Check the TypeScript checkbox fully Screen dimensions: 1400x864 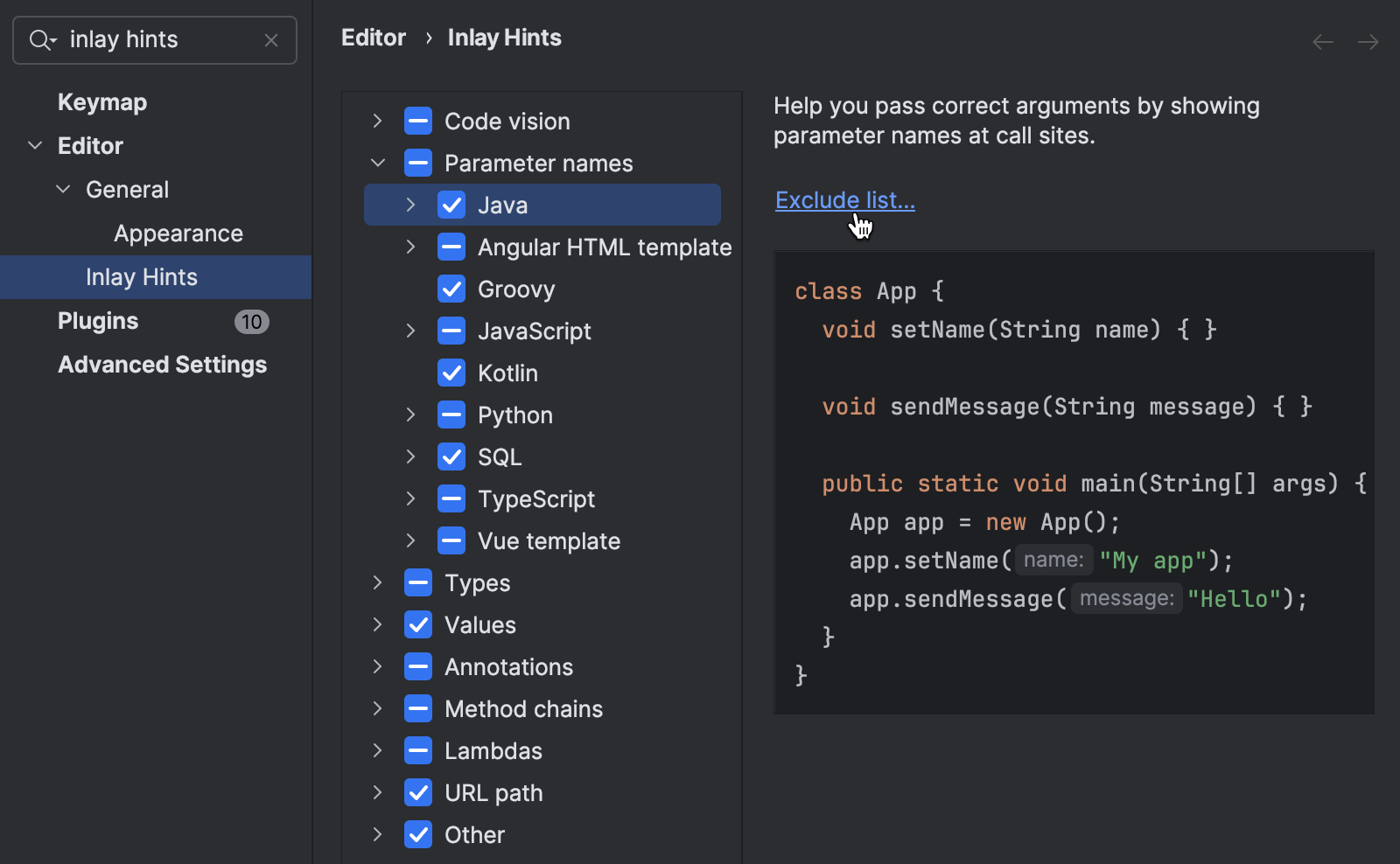[451, 498]
